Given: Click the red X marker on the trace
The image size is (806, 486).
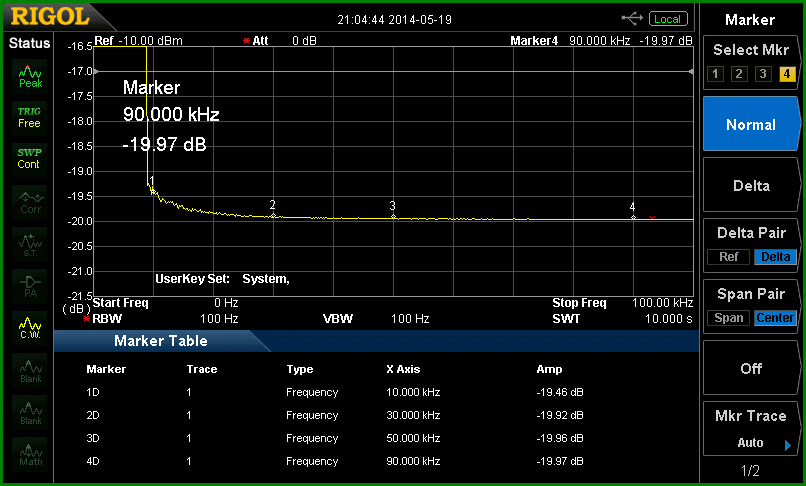Looking at the screenshot, I should [652, 218].
